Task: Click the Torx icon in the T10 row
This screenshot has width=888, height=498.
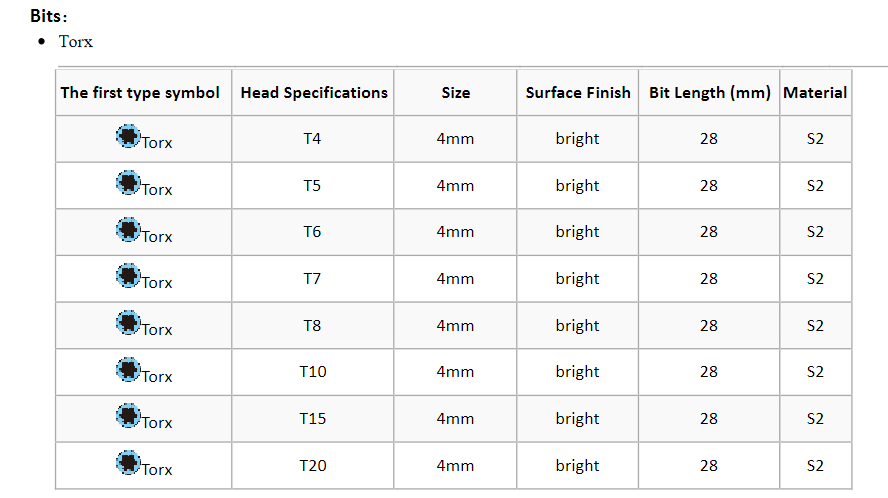Action: tap(128, 369)
